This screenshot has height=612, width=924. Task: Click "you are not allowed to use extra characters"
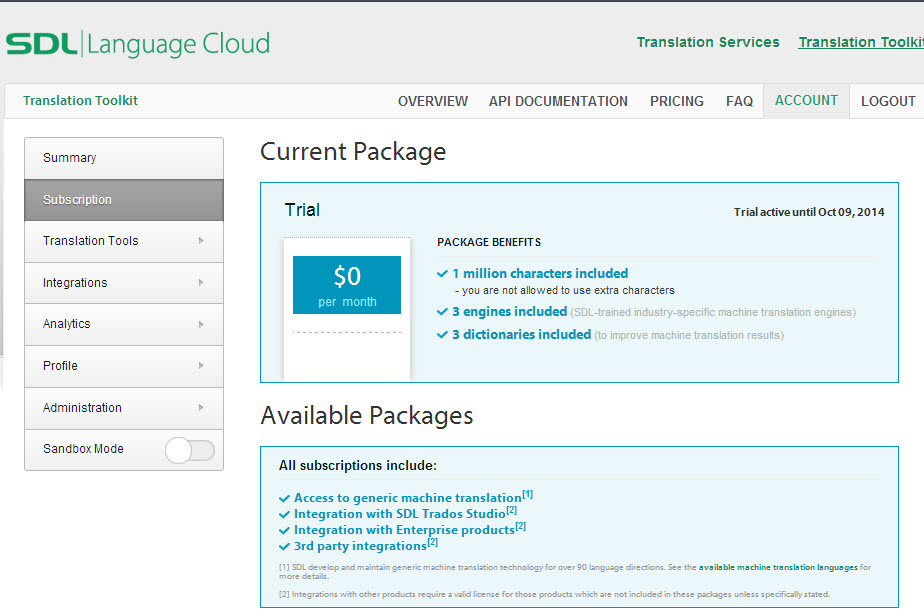[568, 290]
